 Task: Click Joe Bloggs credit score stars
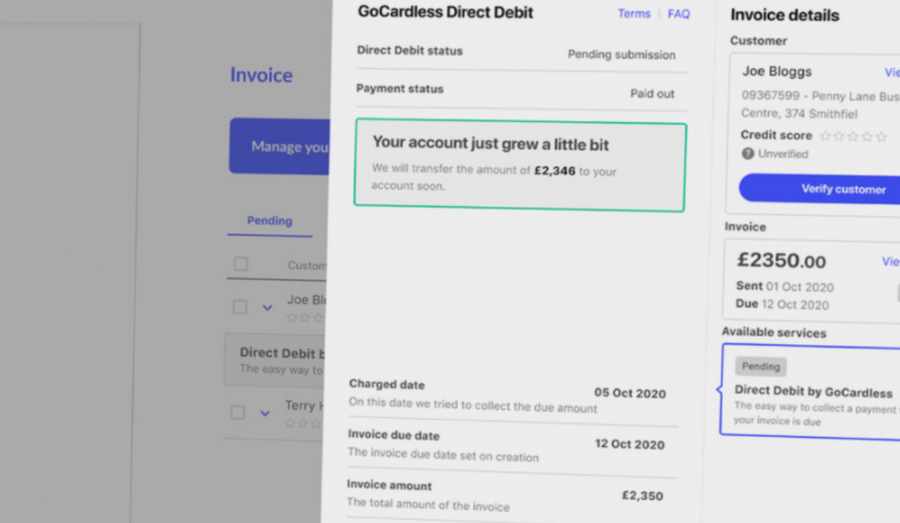[x=853, y=136]
